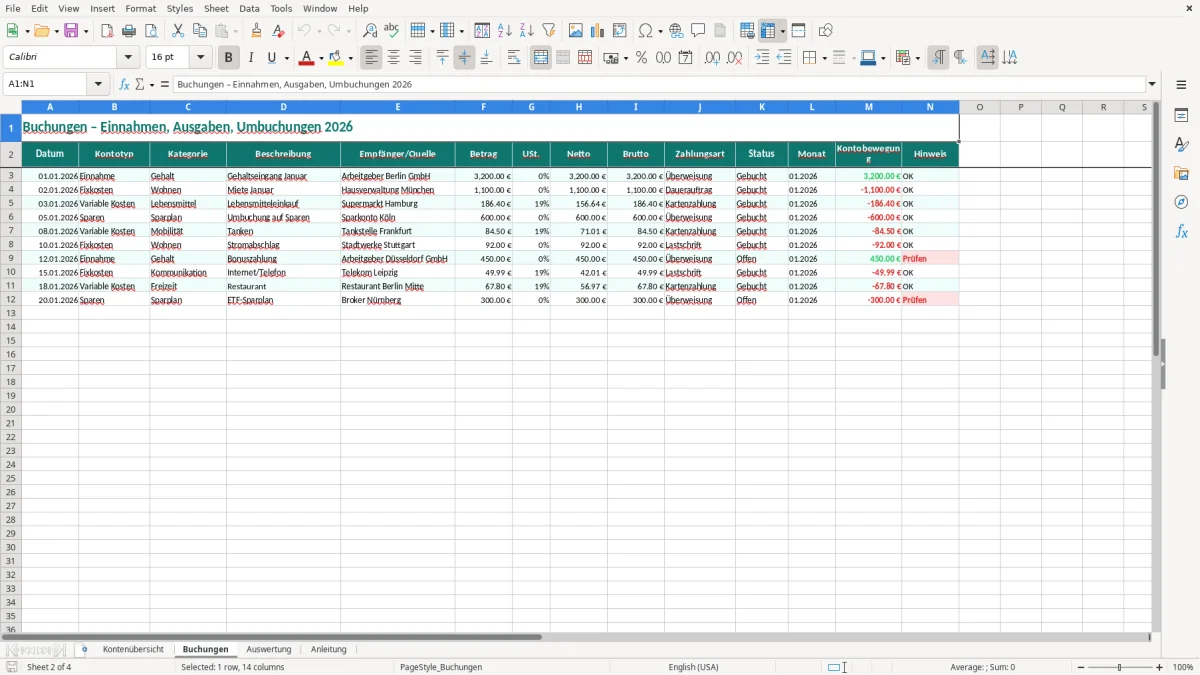Image resolution: width=1200 pixels, height=675 pixels.
Task: Click the zoom slider in status bar
Action: coord(1120,667)
